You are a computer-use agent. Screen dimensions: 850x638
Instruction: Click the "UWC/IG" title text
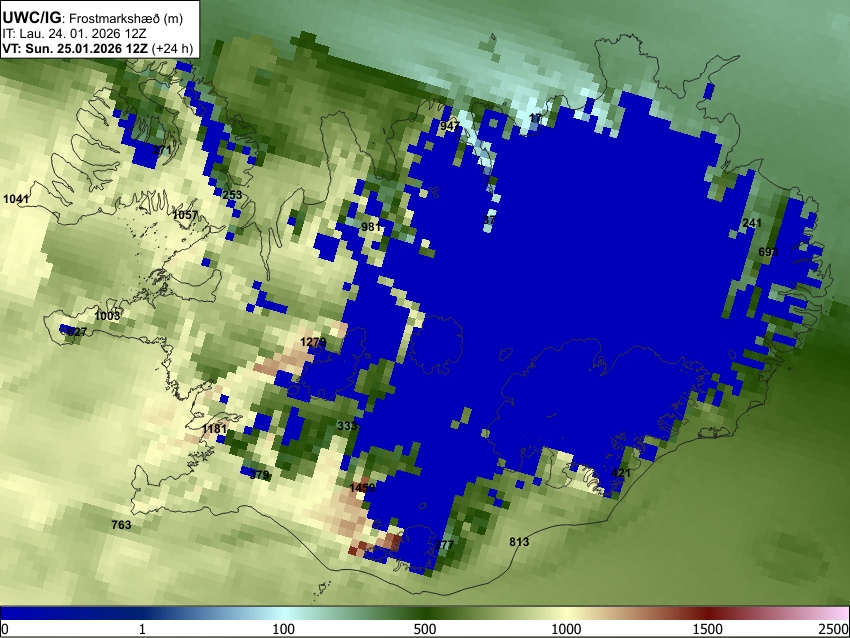pos(31,18)
